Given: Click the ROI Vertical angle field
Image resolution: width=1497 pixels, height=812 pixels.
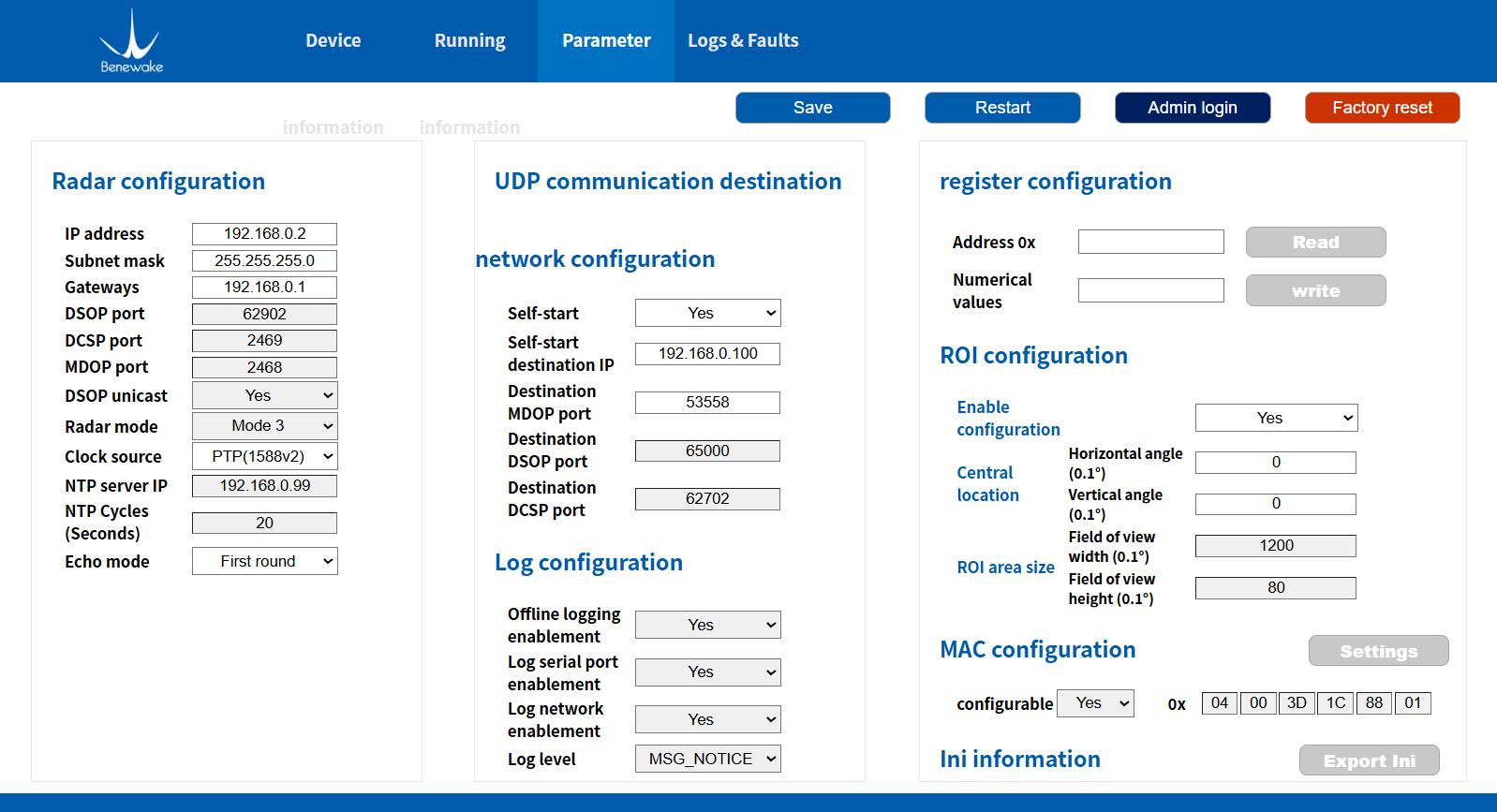Looking at the screenshot, I should [1276, 504].
